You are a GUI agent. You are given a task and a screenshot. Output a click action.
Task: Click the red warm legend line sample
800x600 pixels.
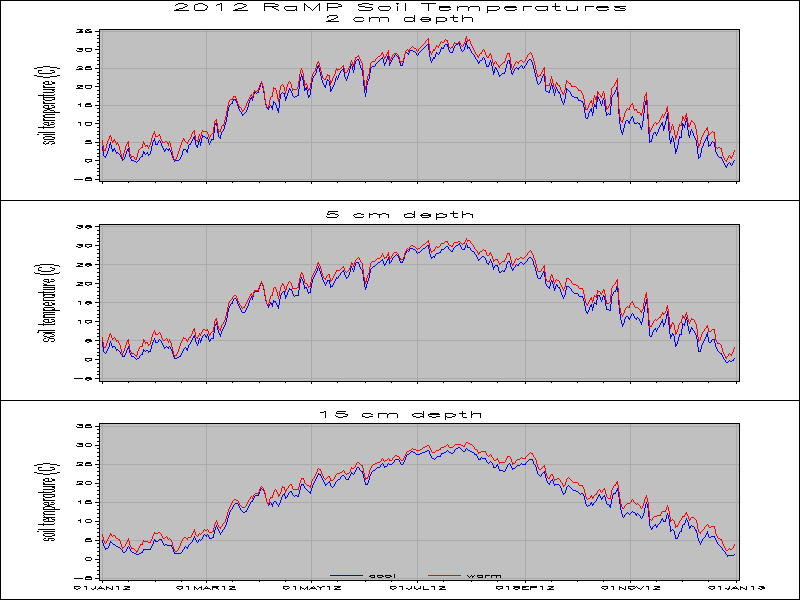tap(445, 576)
